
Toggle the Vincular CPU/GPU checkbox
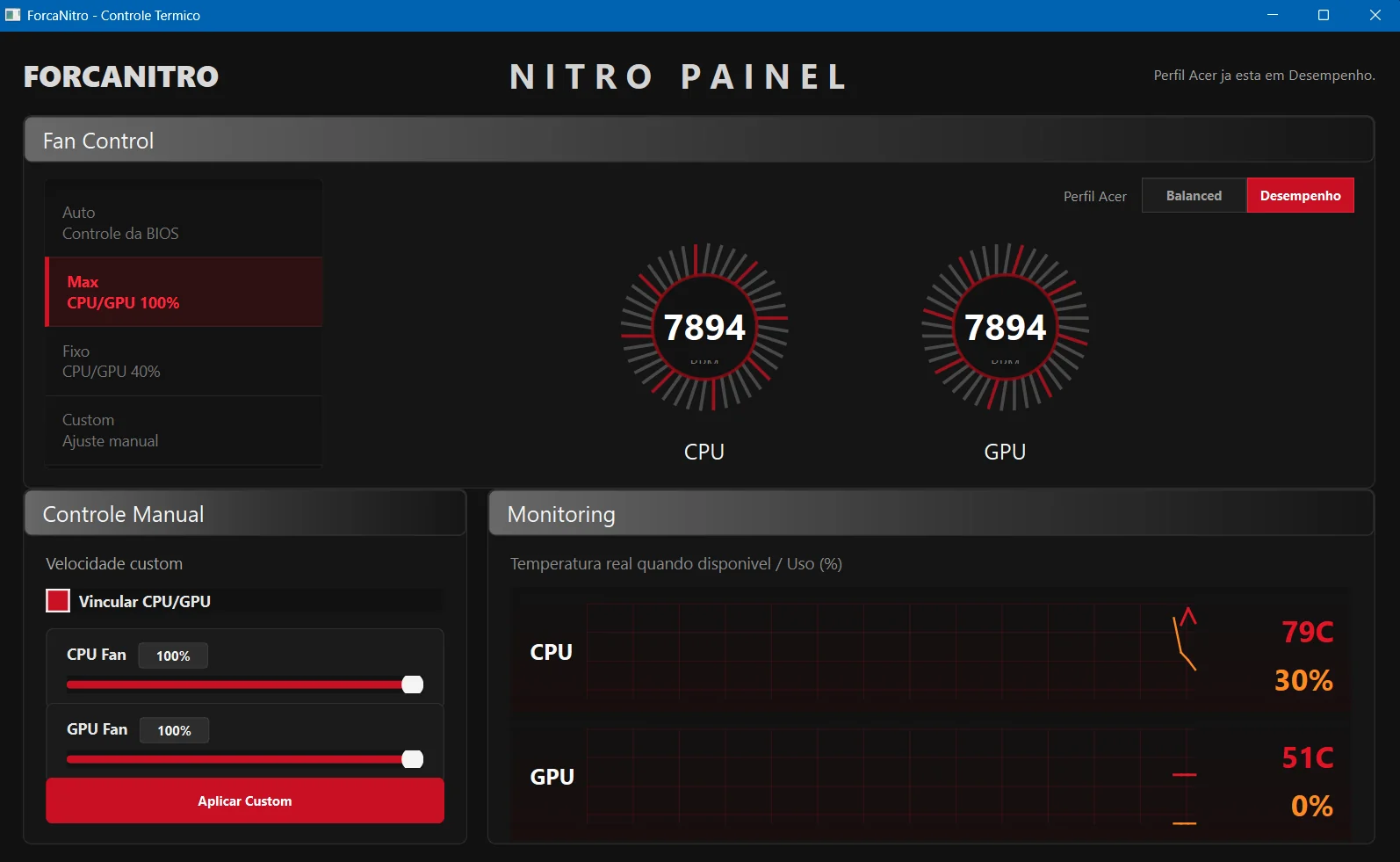coord(58,601)
